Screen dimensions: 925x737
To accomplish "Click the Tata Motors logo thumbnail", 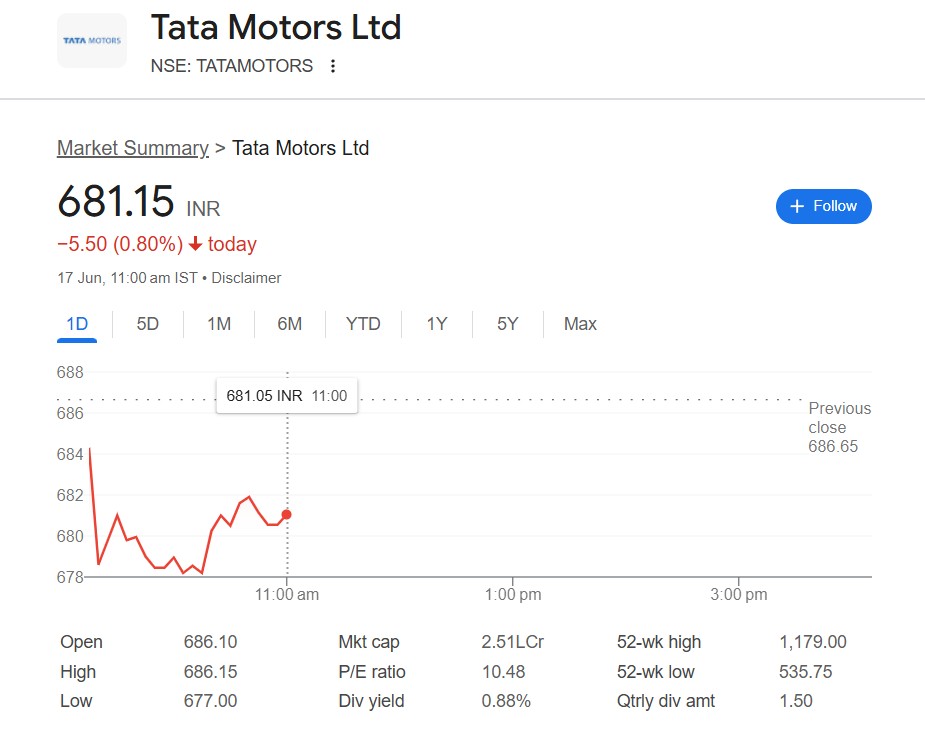I will (92, 41).
